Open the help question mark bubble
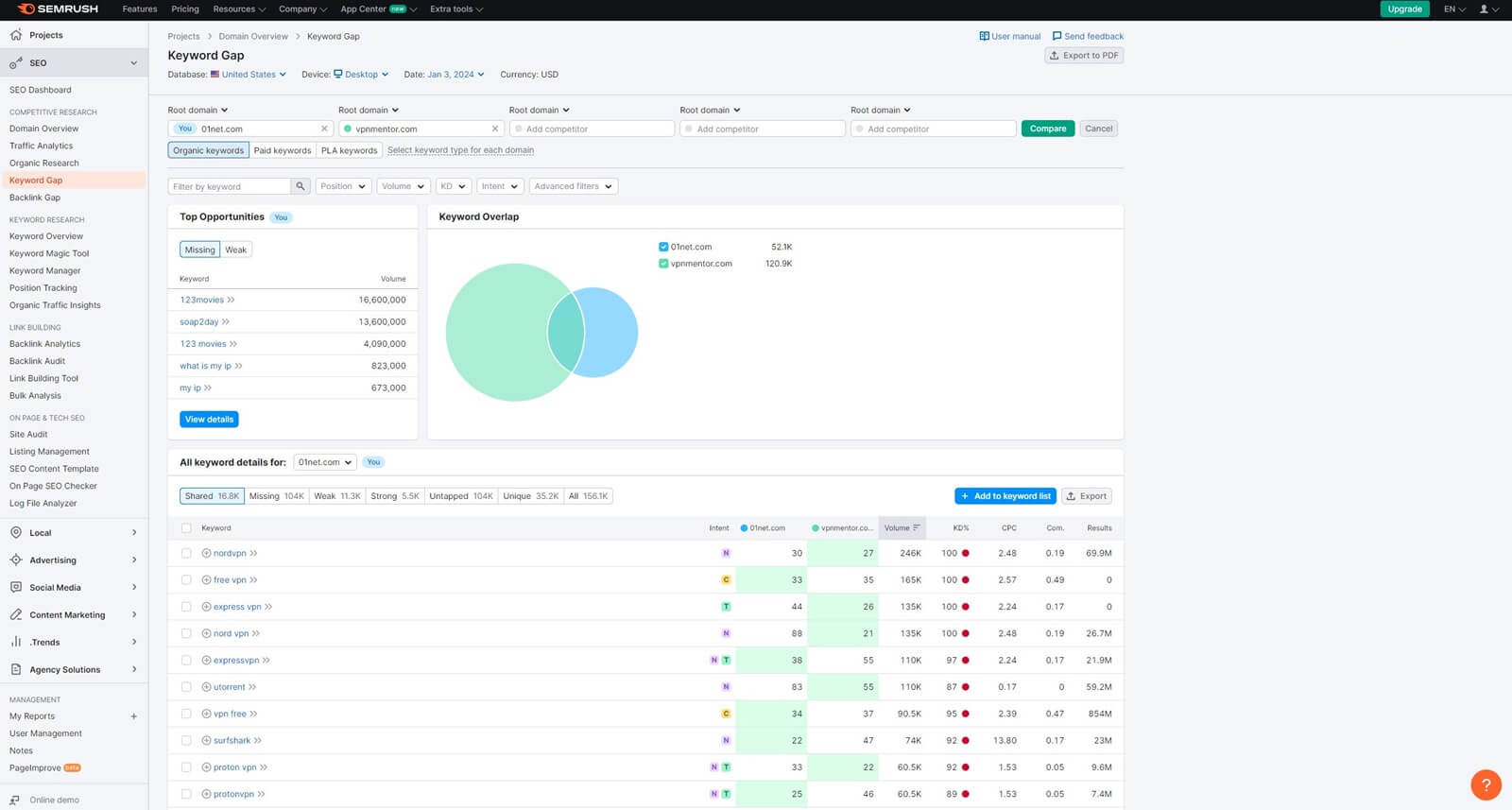 (x=1486, y=784)
